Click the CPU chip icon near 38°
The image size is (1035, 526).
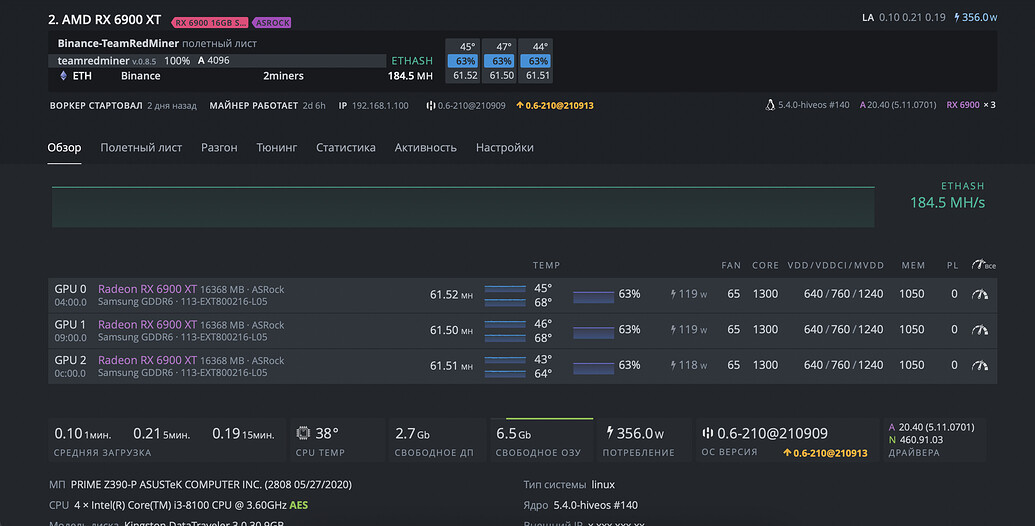(x=303, y=433)
